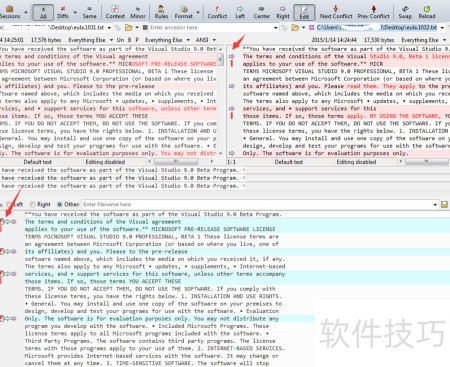
Task: Open the Rules settings icon
Action: tap(161, 12)
